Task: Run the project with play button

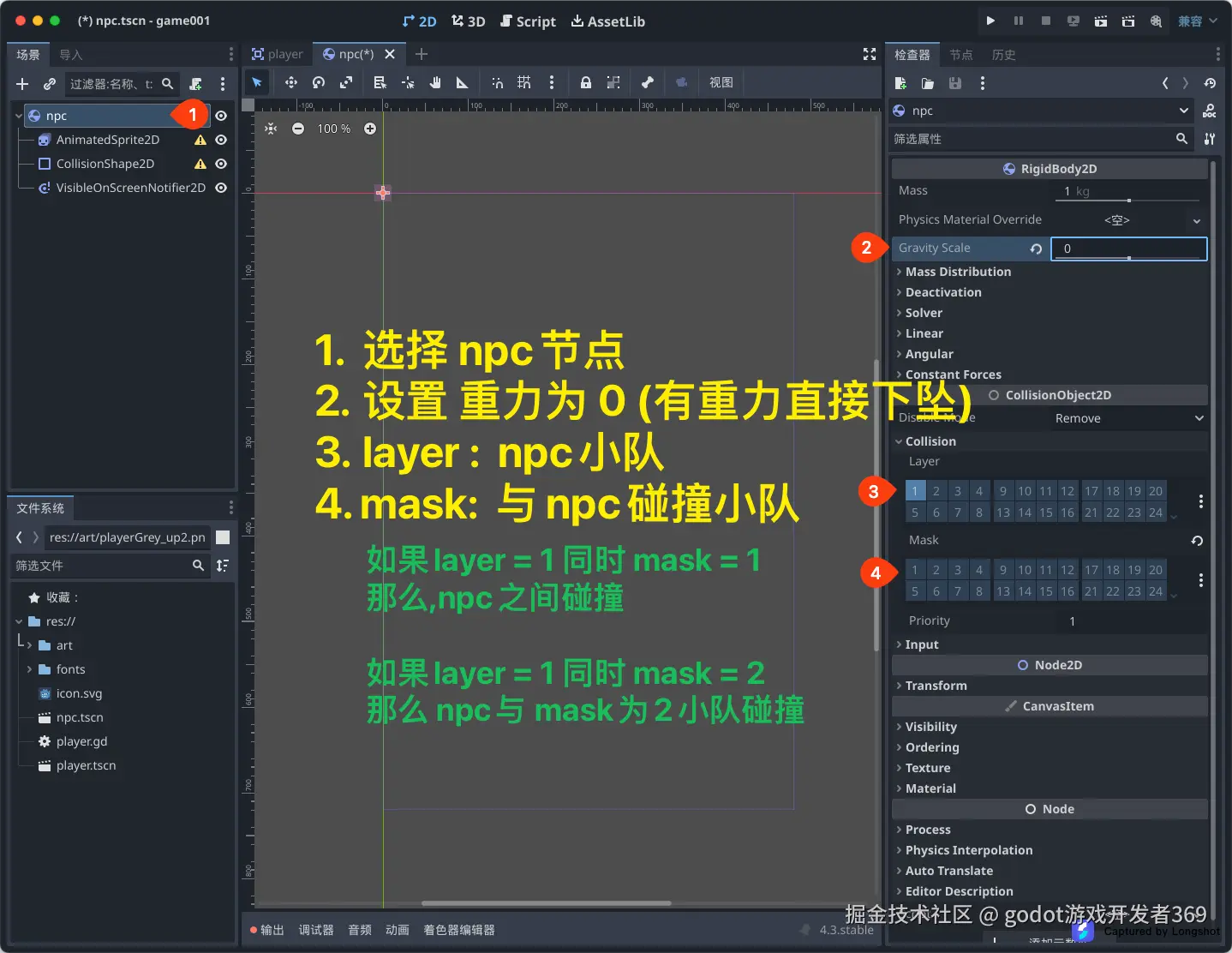Action: point(991,21)
